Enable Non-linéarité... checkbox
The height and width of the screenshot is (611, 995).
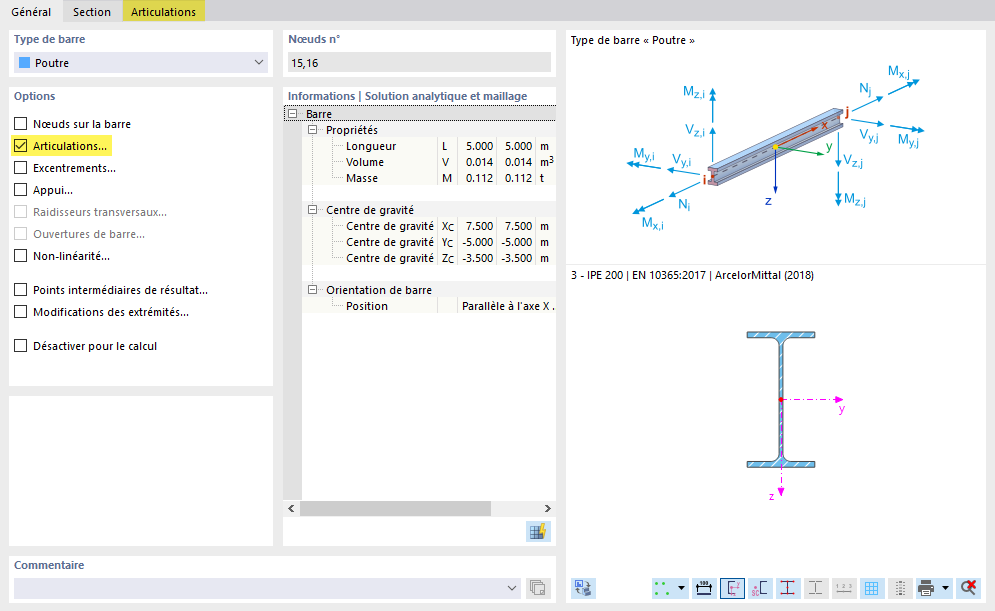tap(20, 256)
